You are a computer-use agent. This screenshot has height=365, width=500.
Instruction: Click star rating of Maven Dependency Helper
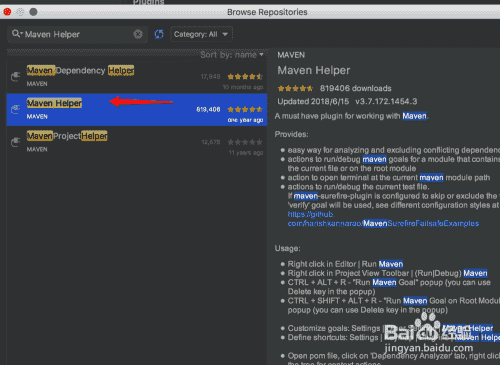[245, 77]
